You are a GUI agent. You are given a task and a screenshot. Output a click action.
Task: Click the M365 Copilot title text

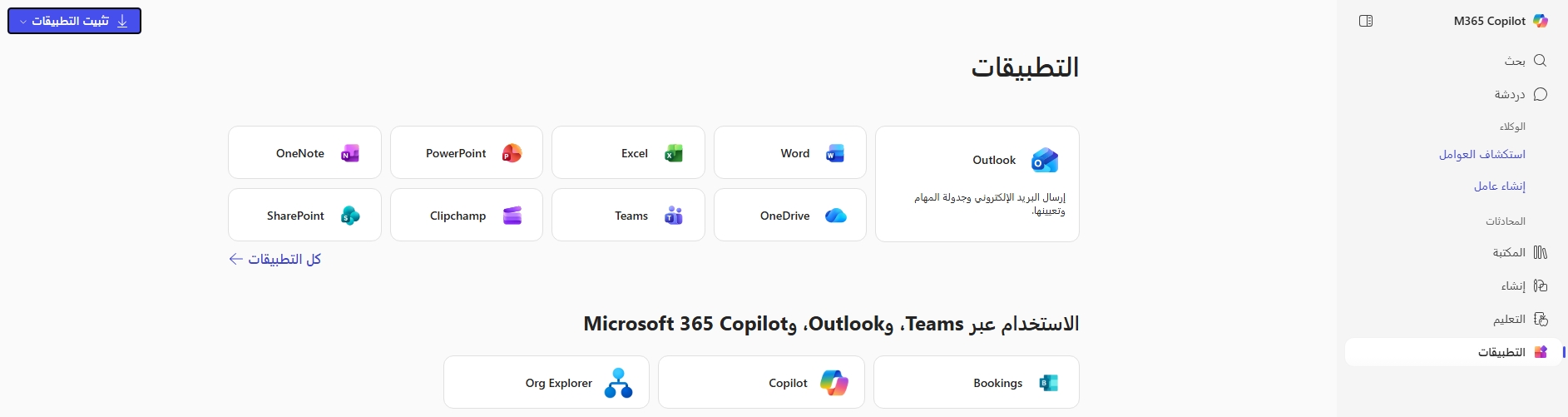point(1490,21)
